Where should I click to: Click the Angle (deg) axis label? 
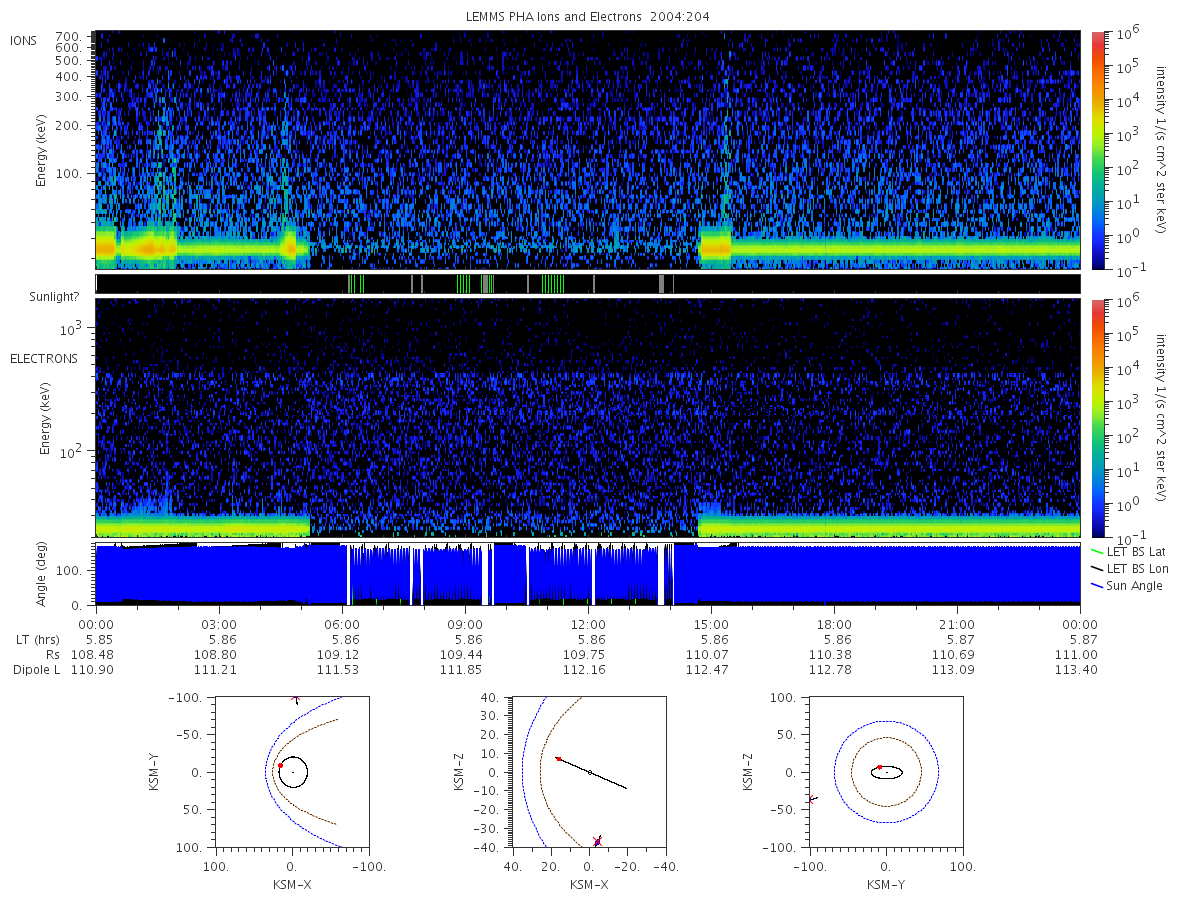pyautogui.click(x=46, y=575)
